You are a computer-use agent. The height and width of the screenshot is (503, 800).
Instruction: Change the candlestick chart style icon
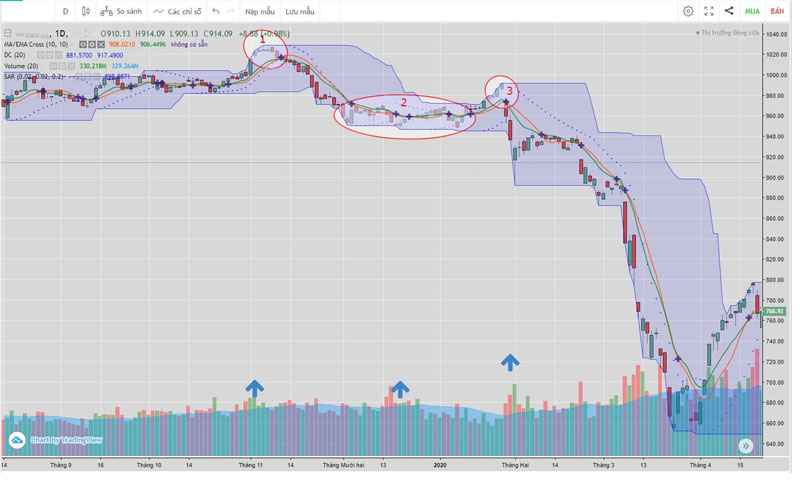point(86,11)
